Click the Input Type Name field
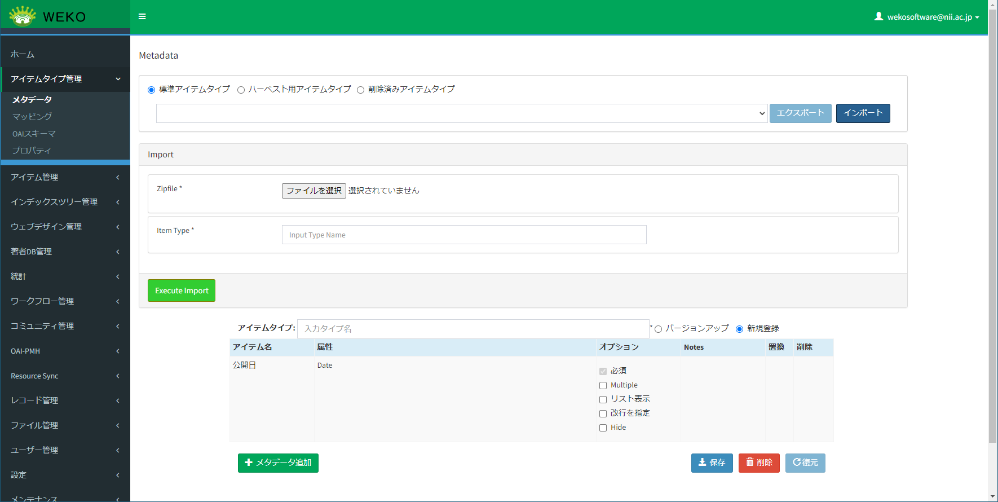Screen dimensions: 998x502 [x=464, y=235]
